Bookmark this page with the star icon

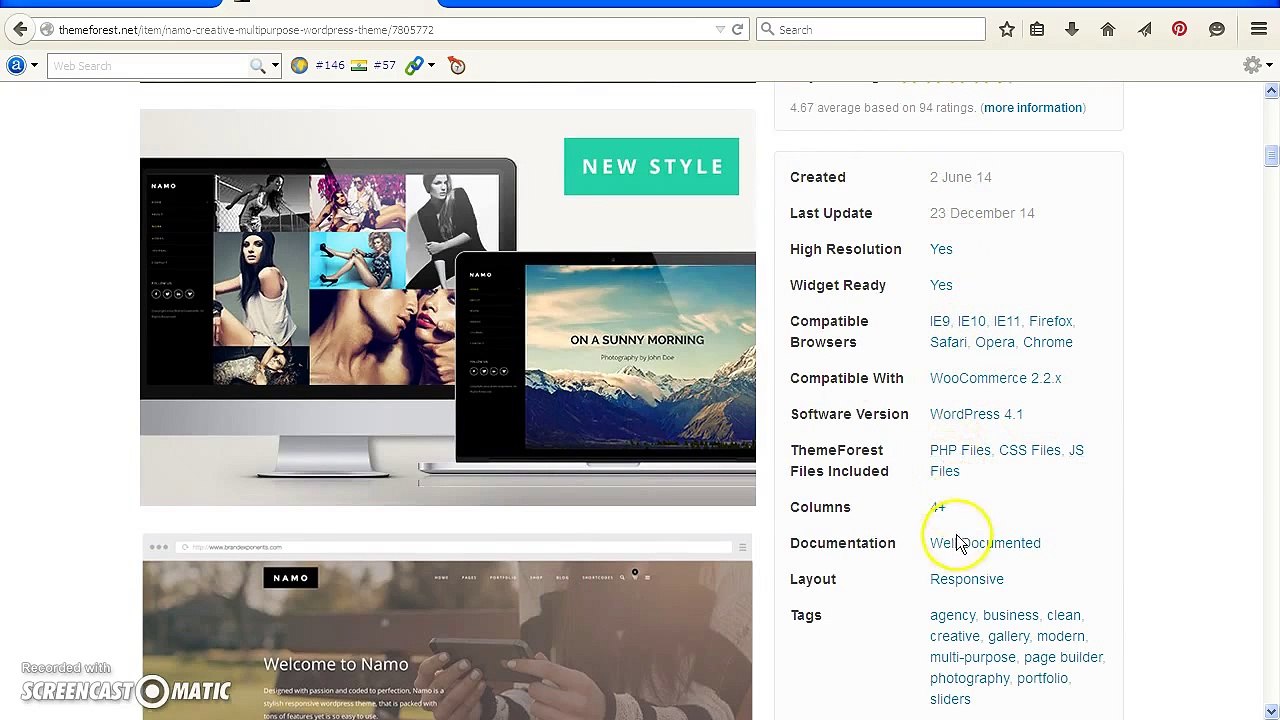pyautogui.click(x=1007, y=29)
